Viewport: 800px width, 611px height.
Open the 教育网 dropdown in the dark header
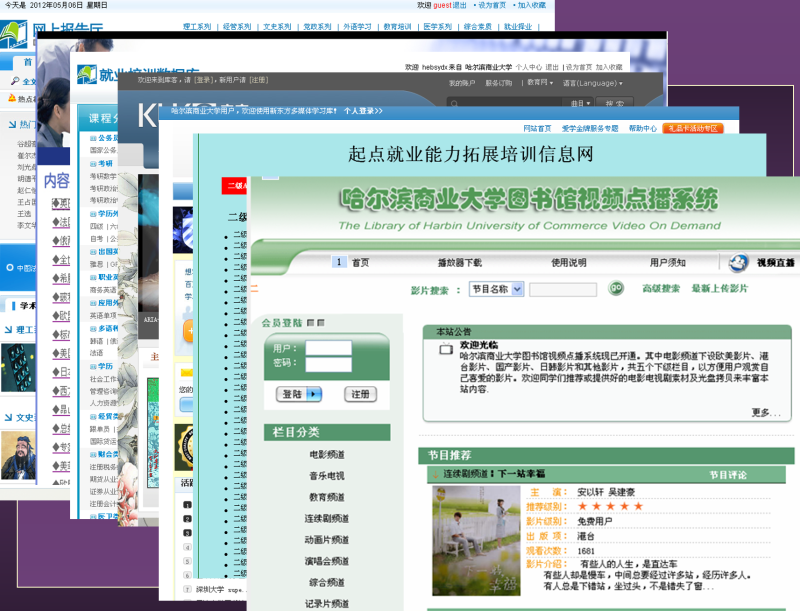coord(540,83)
